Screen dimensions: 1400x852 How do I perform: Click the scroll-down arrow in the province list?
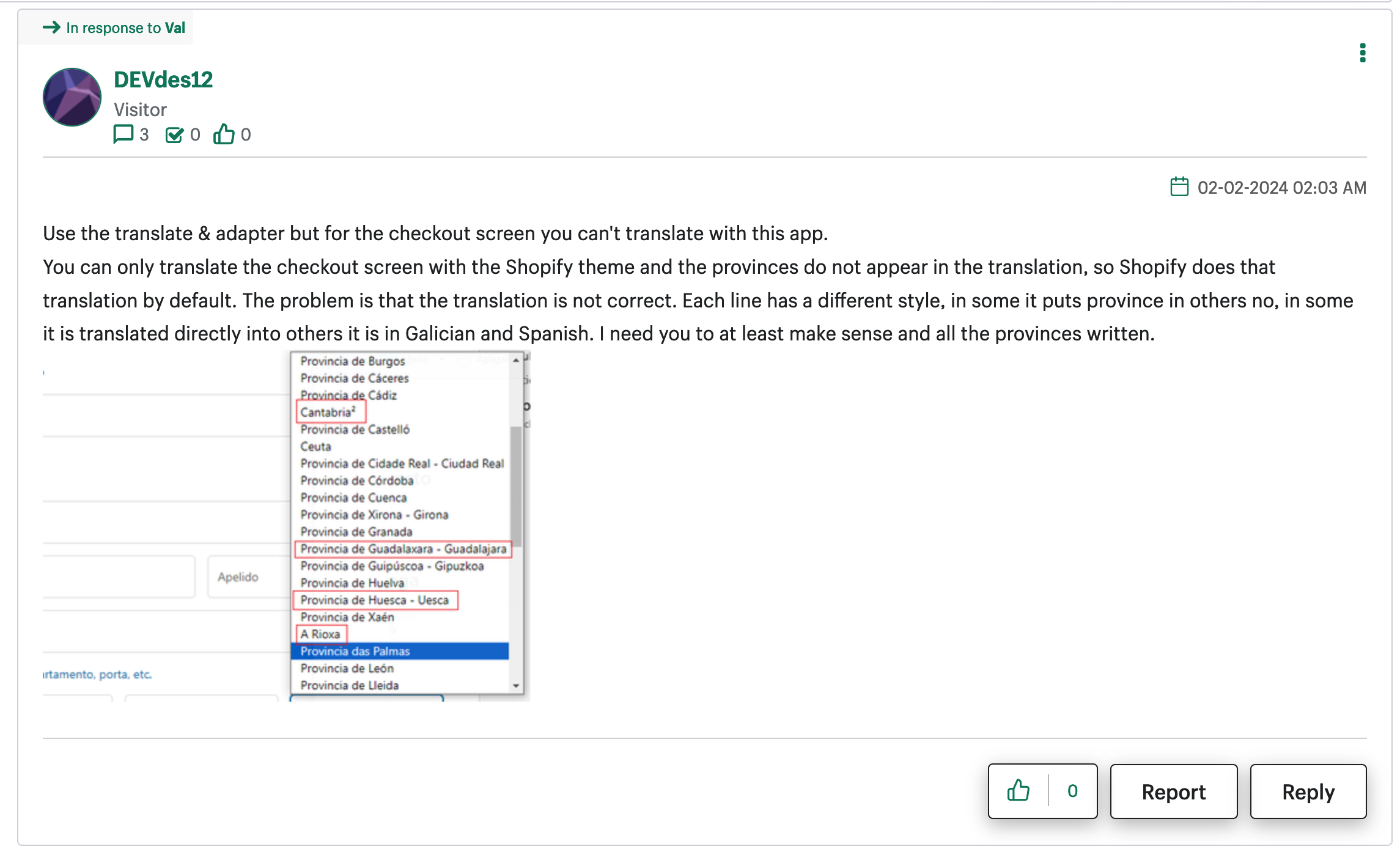(x=515, y=685)
